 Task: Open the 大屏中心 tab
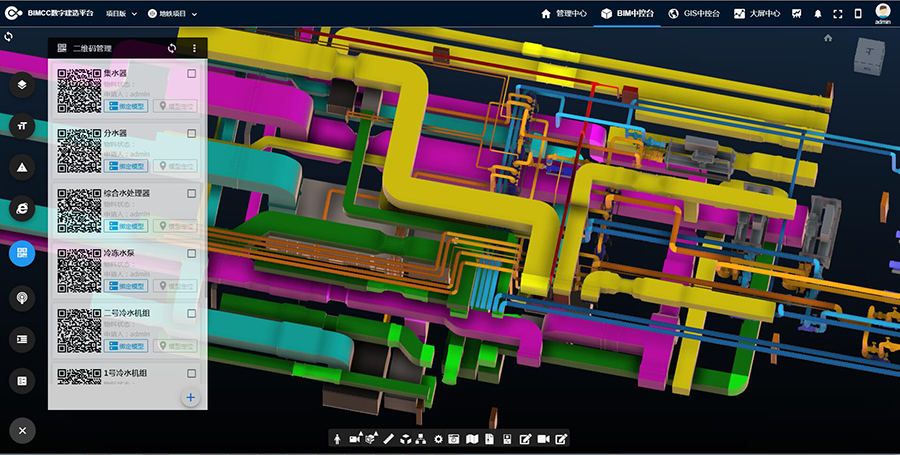click(757, 14)
